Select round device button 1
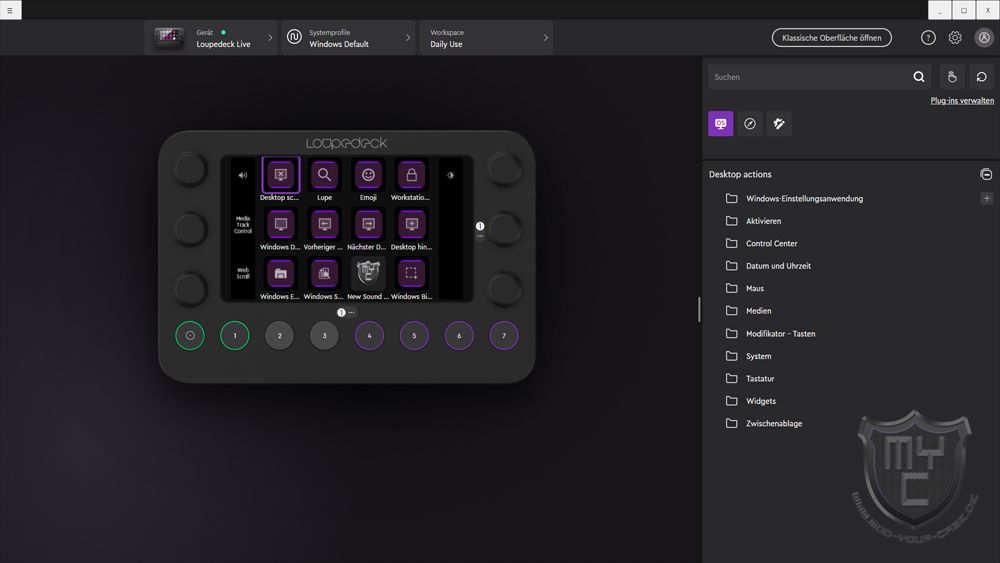 pos(235,335)
